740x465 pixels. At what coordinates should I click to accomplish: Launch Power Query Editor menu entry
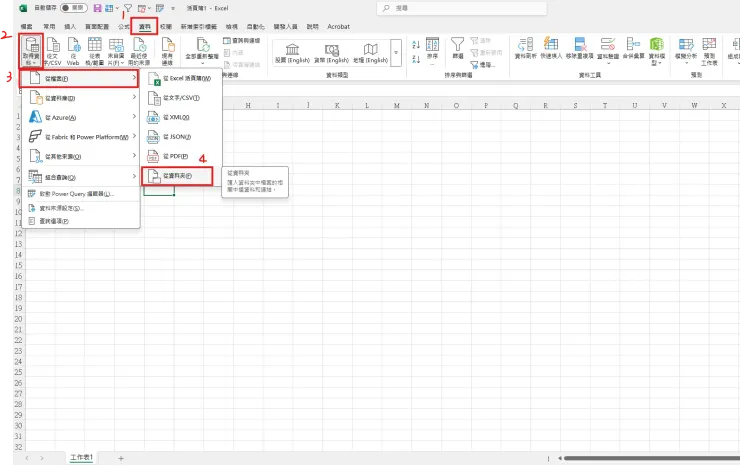click(x=81, y=194)
